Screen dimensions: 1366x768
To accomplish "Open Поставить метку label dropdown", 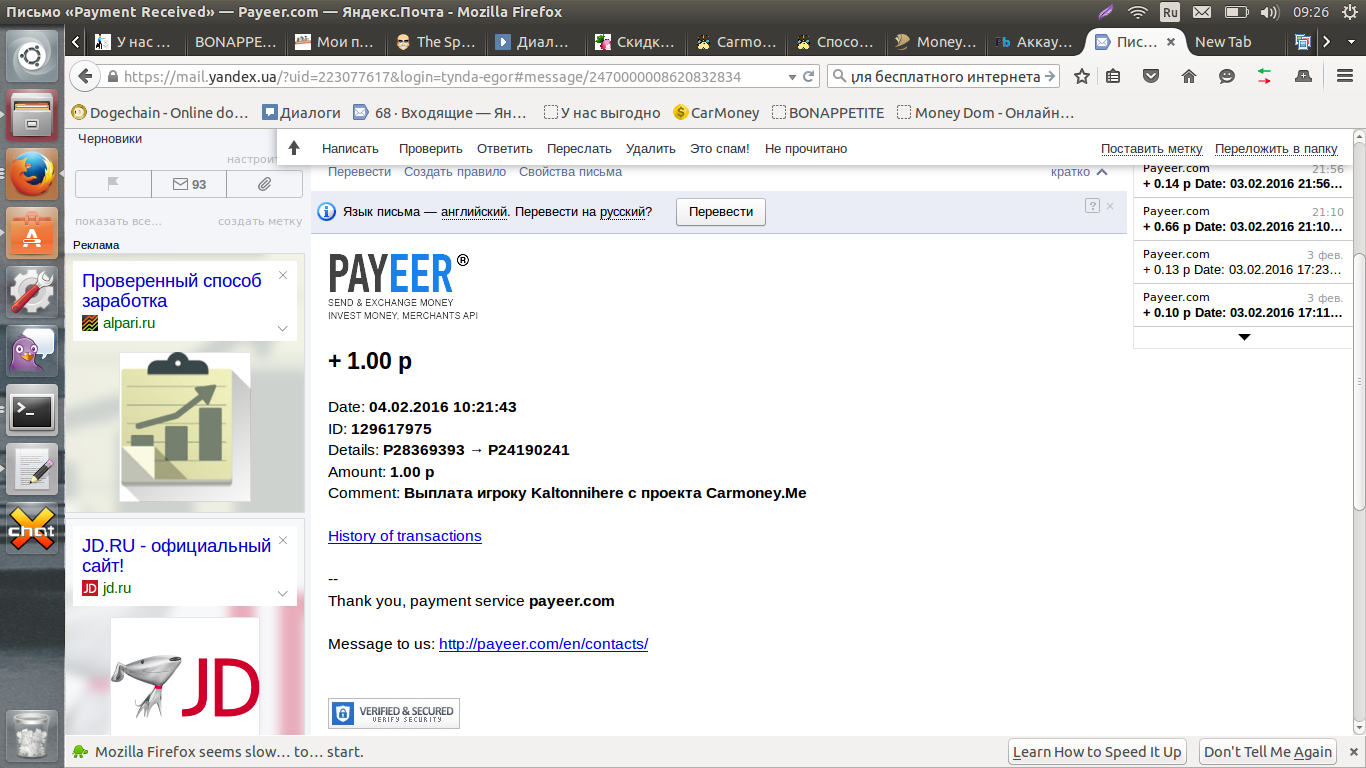I will (x=1152, y=149).
